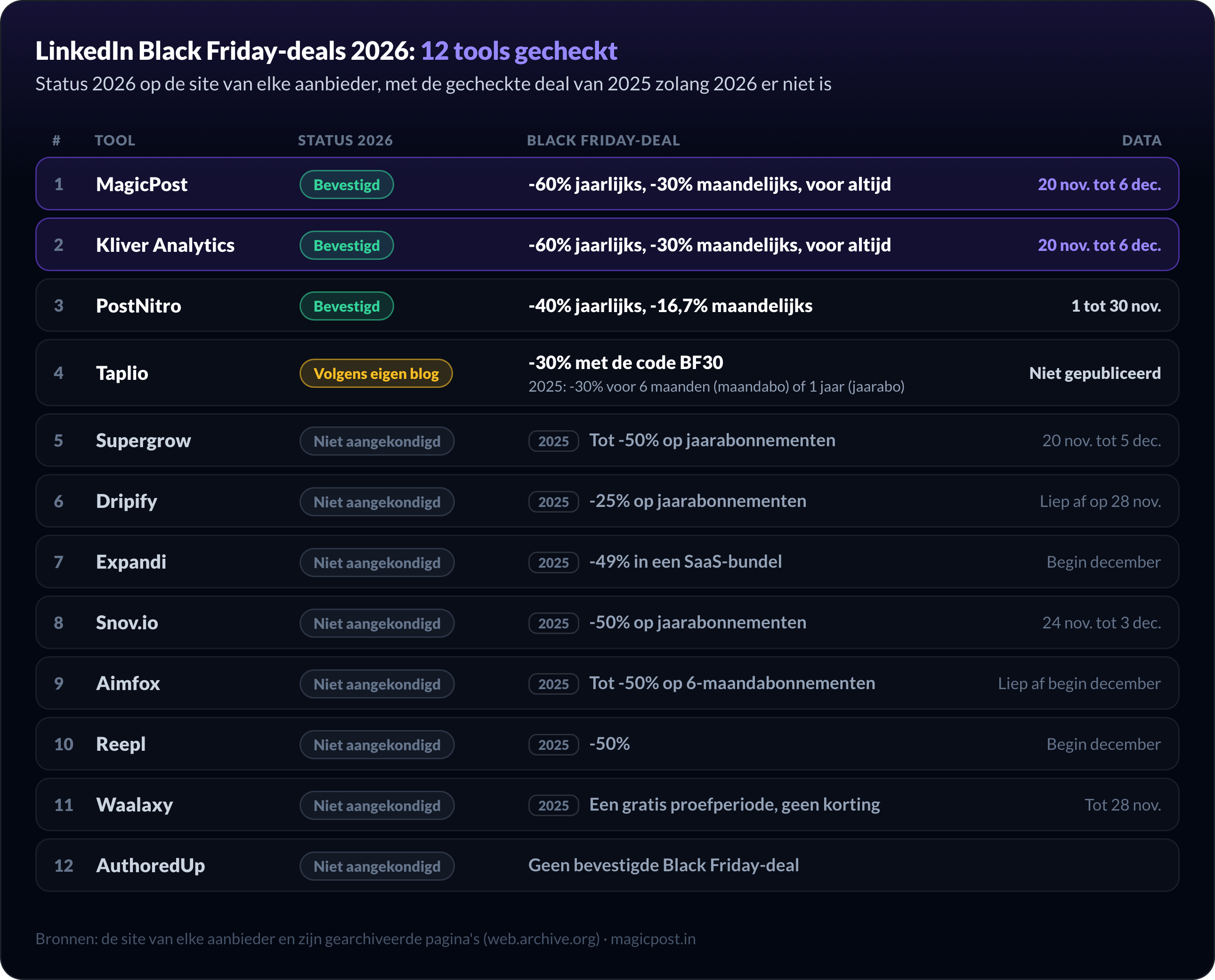Click 'Tot -50% op 6-maandabonnementen' text
This screenshot has width=1215, height=980.
732,683
